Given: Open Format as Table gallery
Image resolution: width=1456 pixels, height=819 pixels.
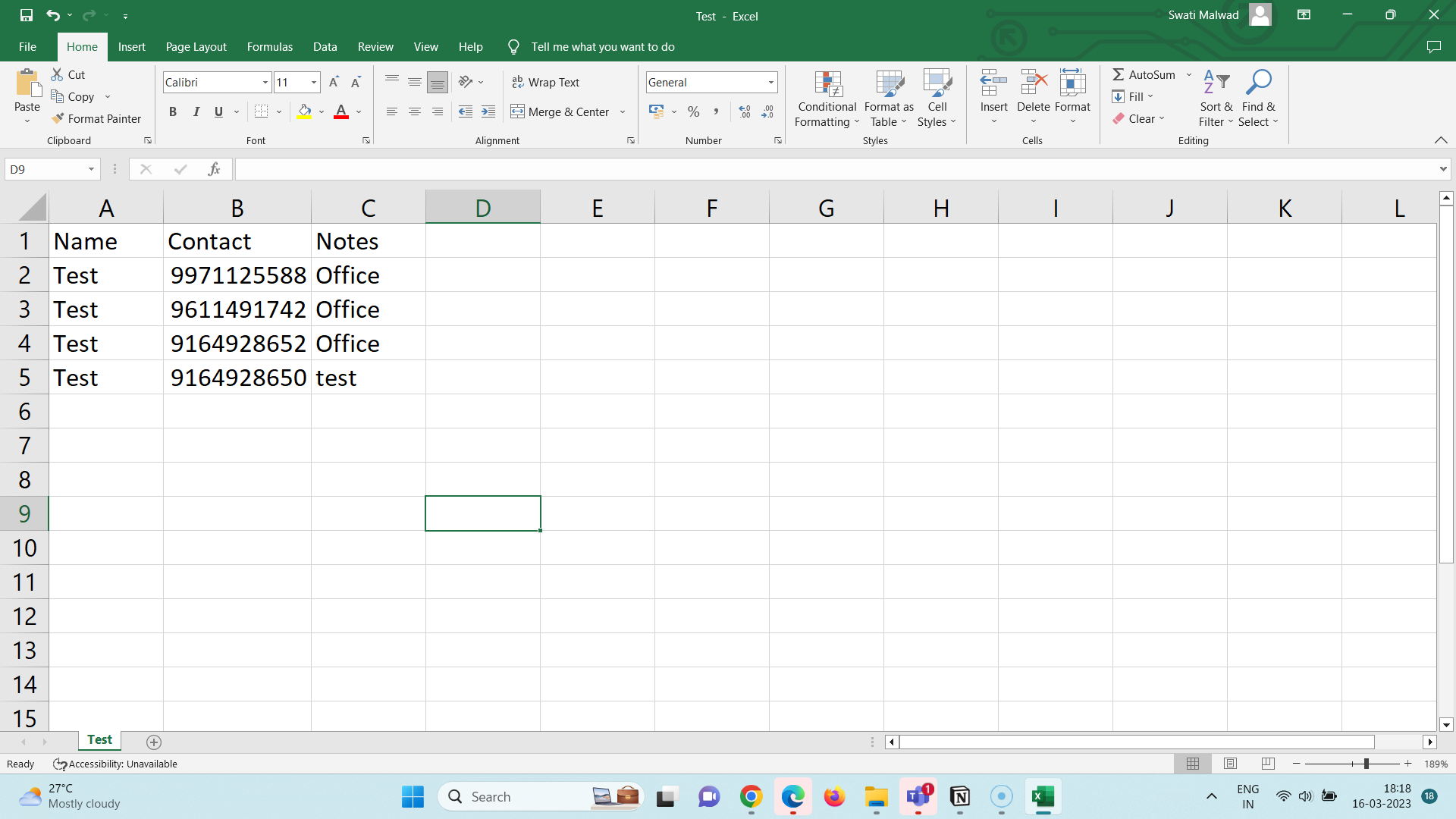Looking at the screenshot, I should 889,99.
